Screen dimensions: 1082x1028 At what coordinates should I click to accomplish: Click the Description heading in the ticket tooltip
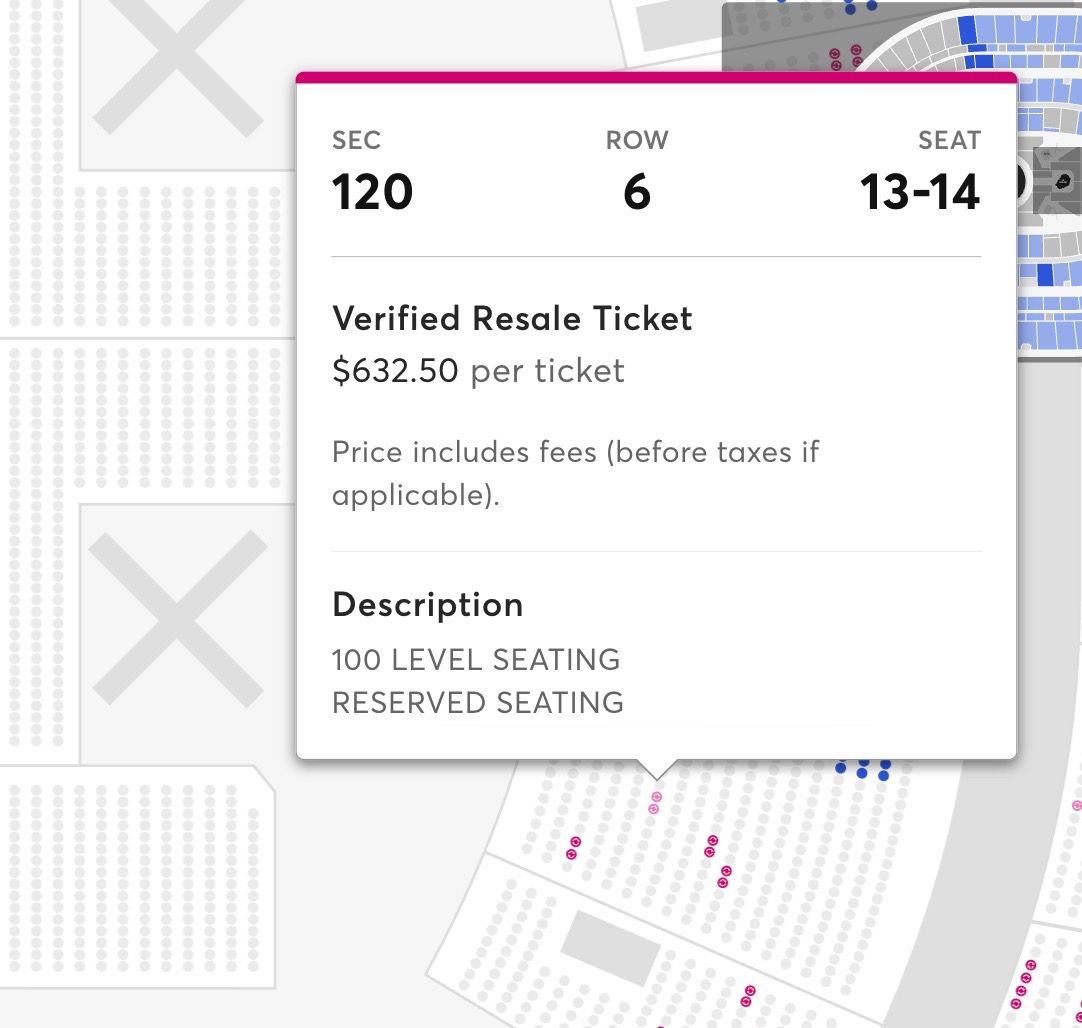428,605
